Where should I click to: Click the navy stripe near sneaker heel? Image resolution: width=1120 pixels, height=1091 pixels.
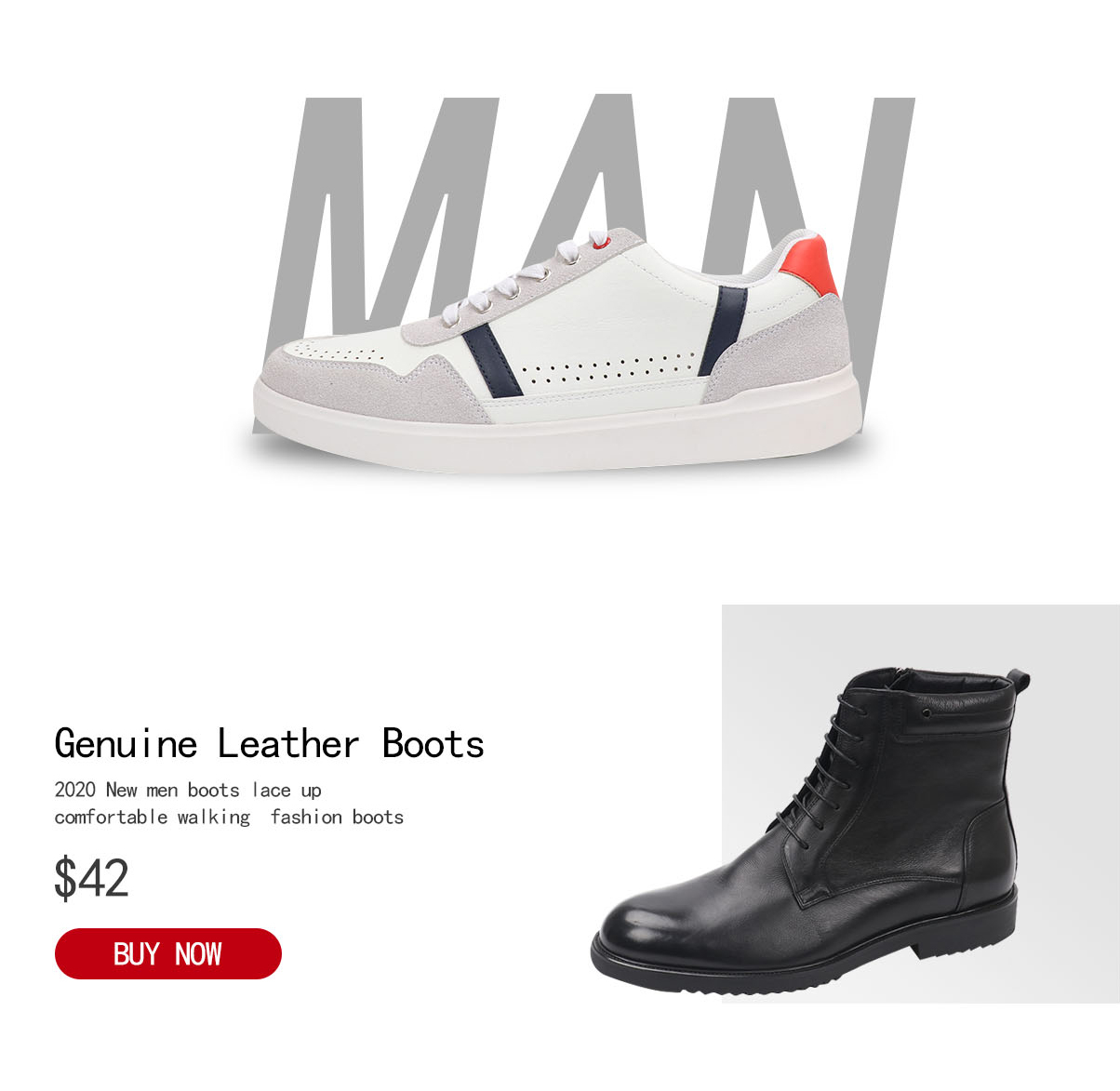click(x=721, y=330)
